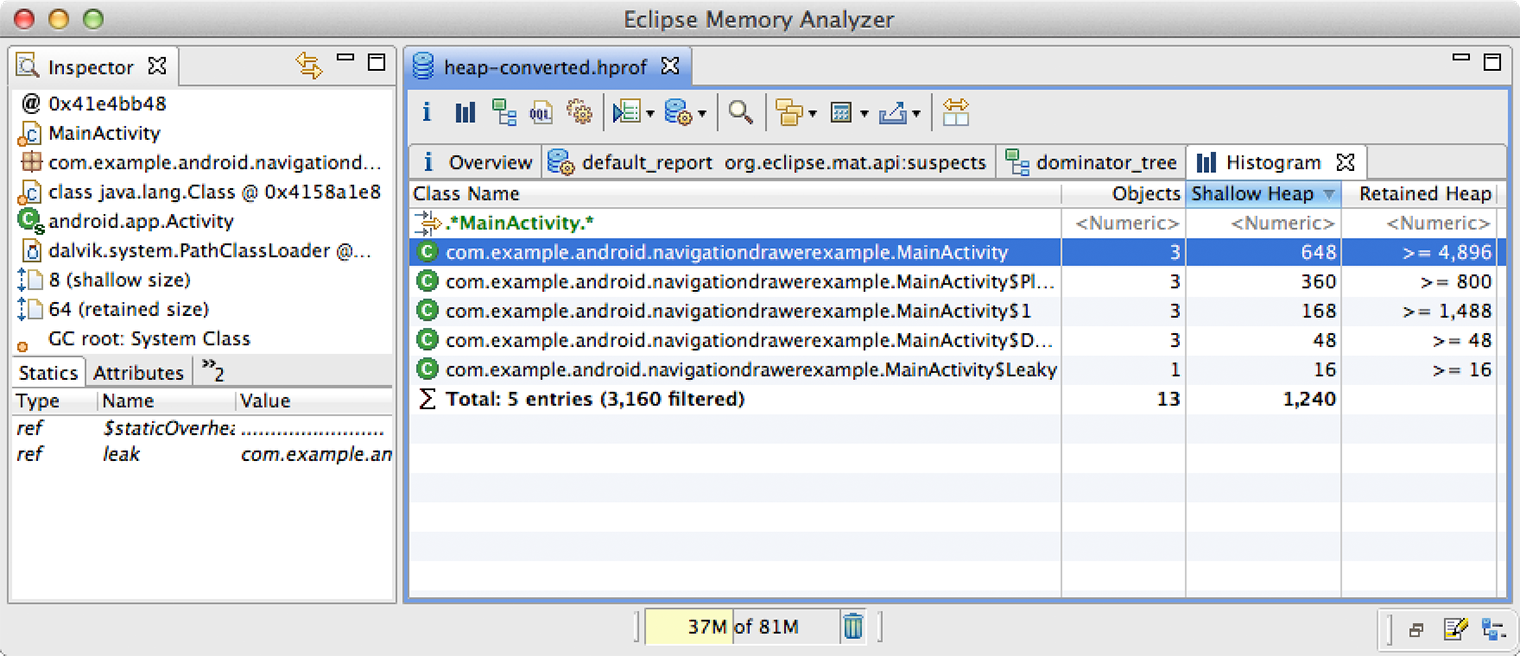Open the heap dump Overview info icon
1520x656 pixels.
click(x=427, y=112)
